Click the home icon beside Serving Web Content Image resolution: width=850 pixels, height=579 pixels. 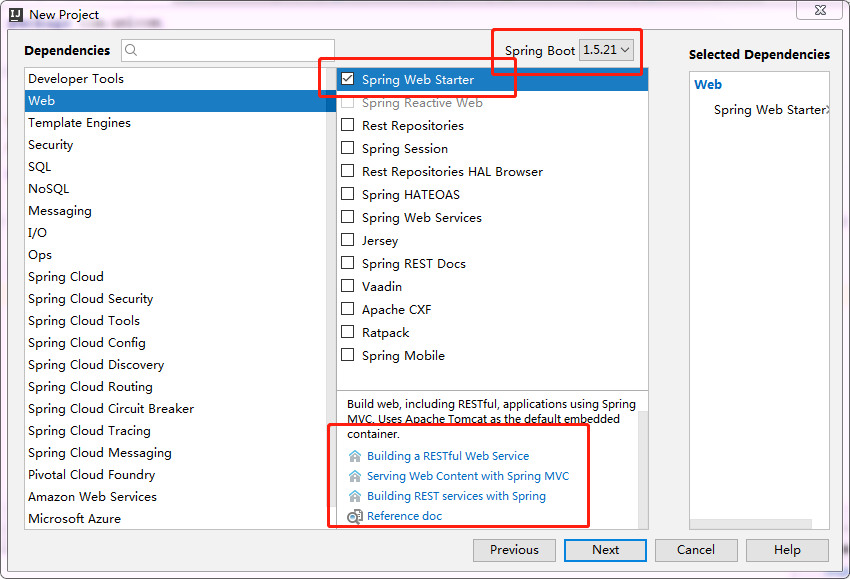point(355,476)
